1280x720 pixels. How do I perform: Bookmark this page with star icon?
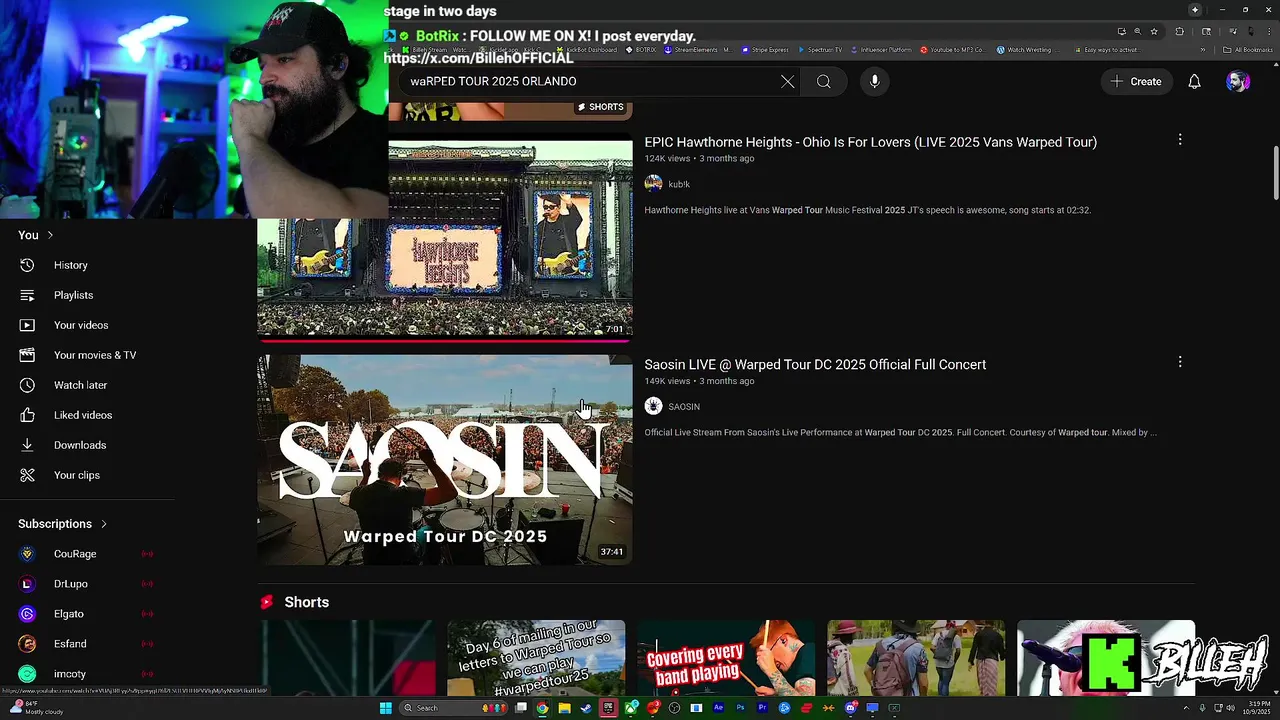1154,32
